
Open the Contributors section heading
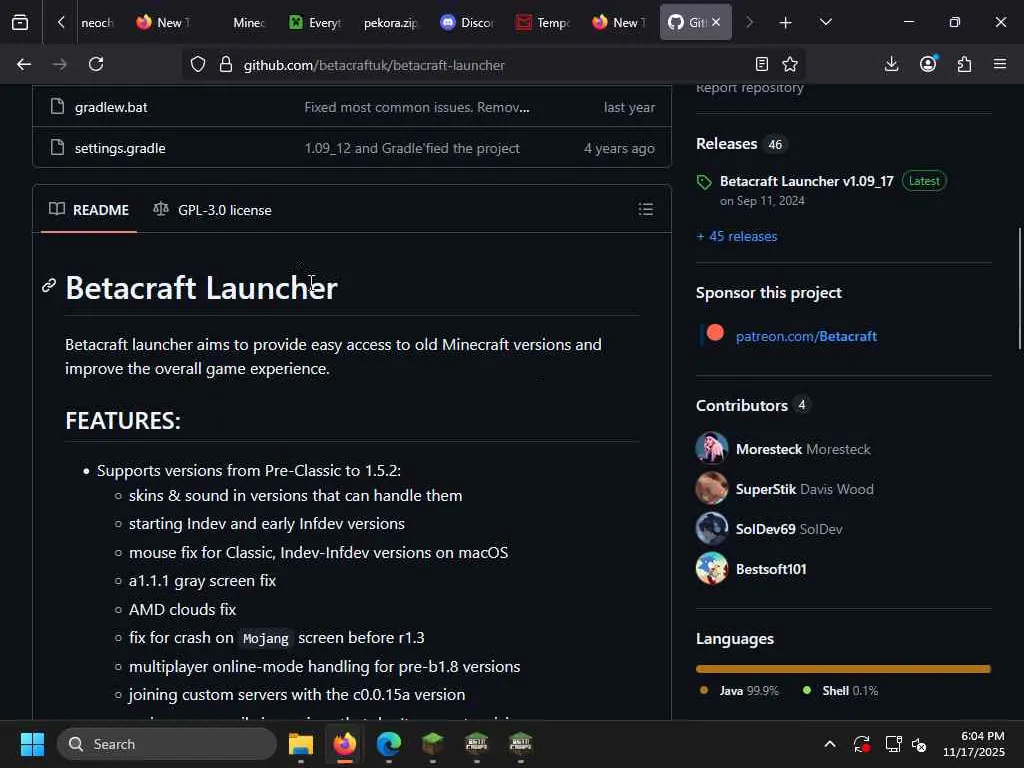(x=742, y=406)
